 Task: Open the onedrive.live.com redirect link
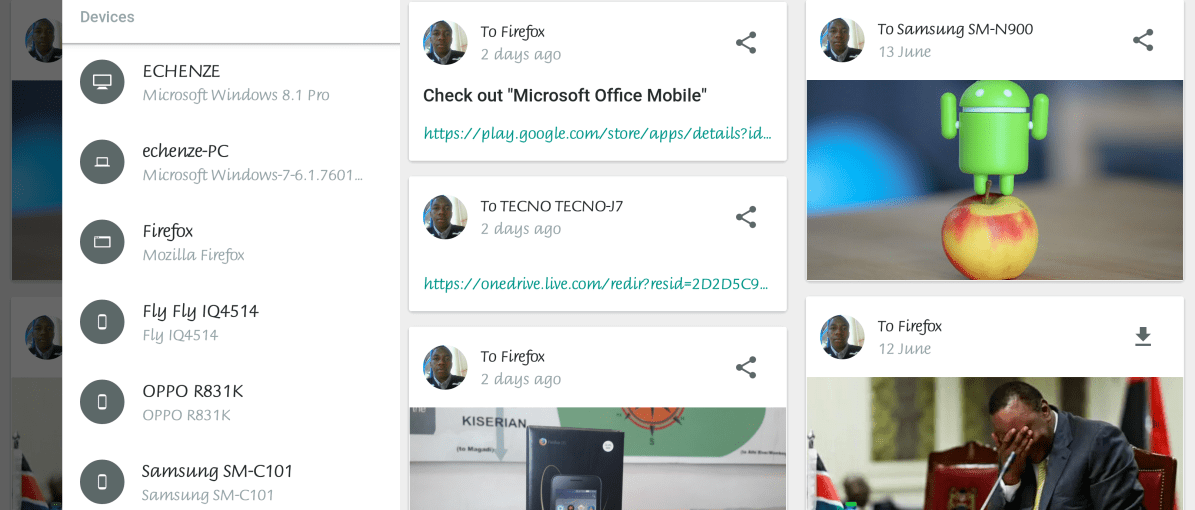tap(598, 284)
